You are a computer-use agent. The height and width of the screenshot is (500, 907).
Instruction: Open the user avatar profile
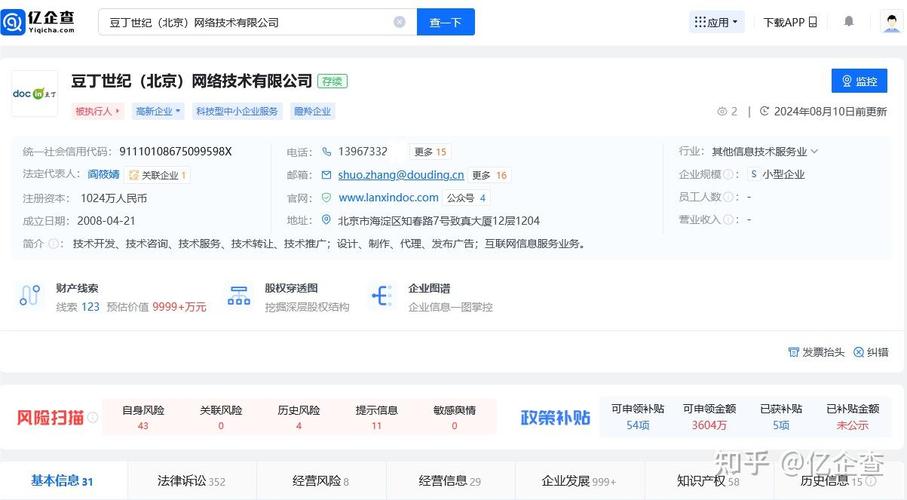pyautogui.click(x=891, y=21)
